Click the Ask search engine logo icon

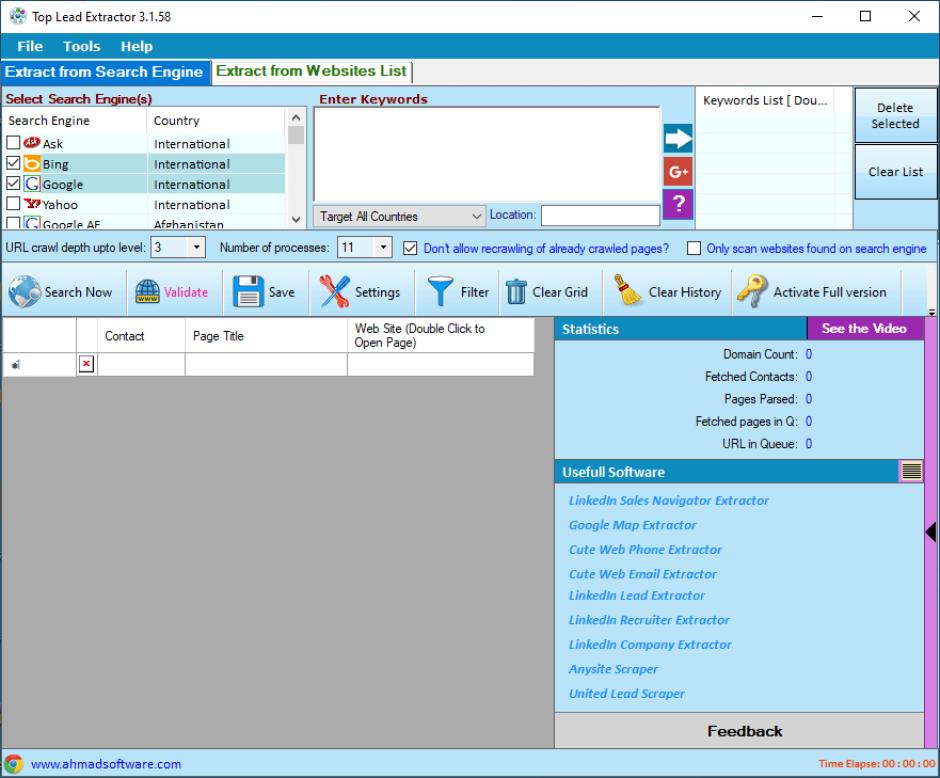point(32,143)
